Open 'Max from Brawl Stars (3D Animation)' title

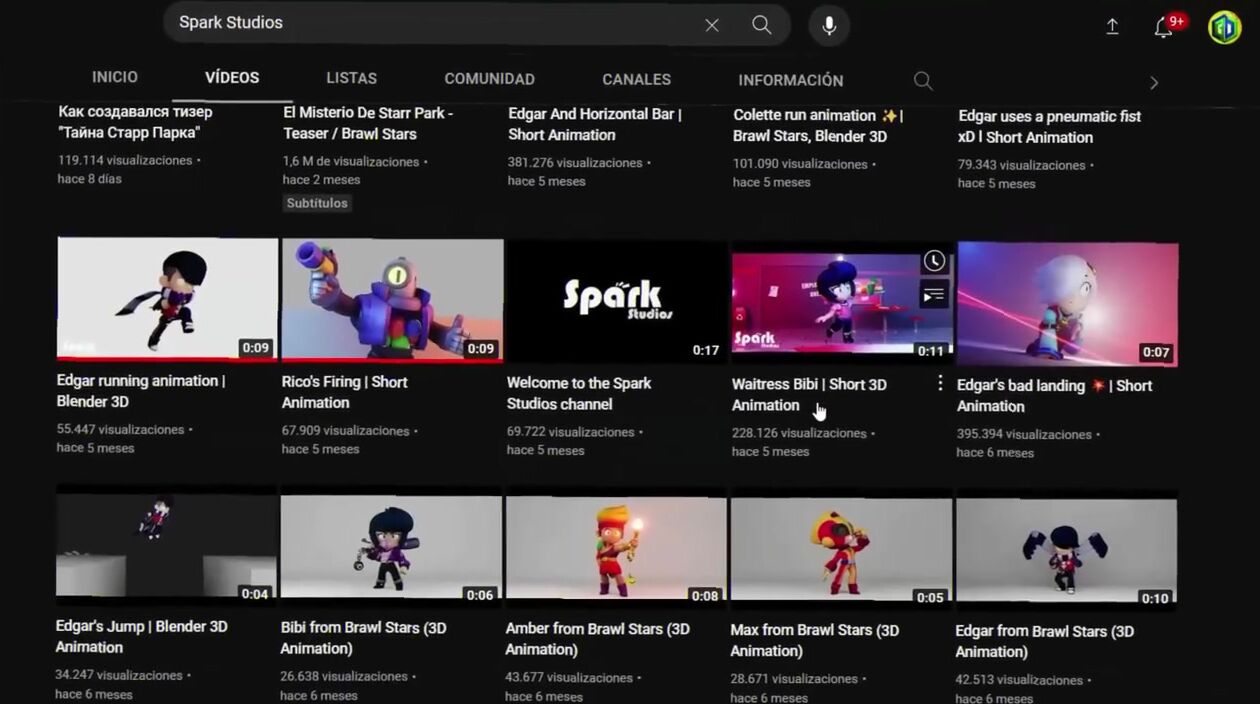pos(815,640)
